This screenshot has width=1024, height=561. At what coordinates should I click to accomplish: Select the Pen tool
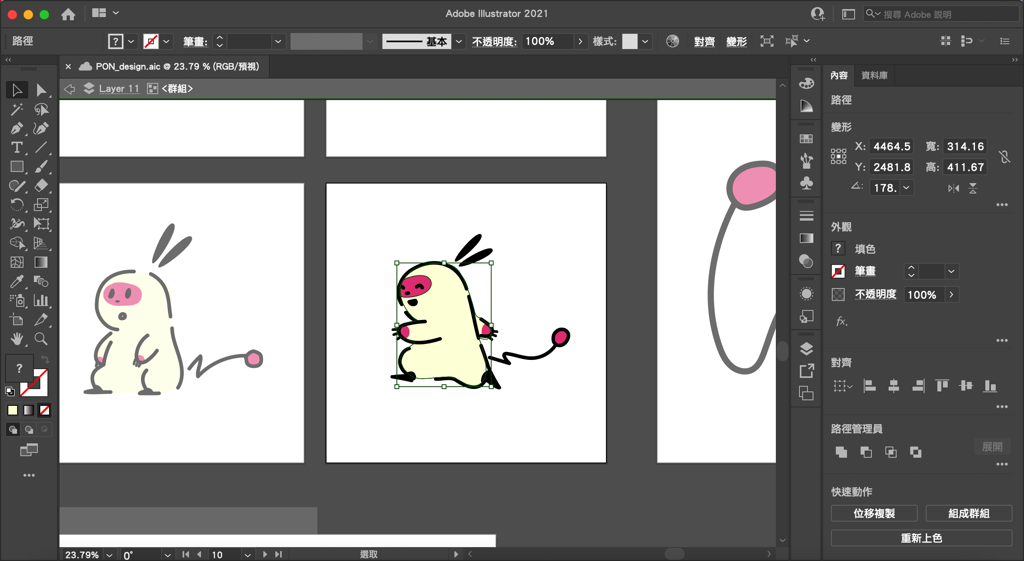pyautogui.click(x=17, y=128)
